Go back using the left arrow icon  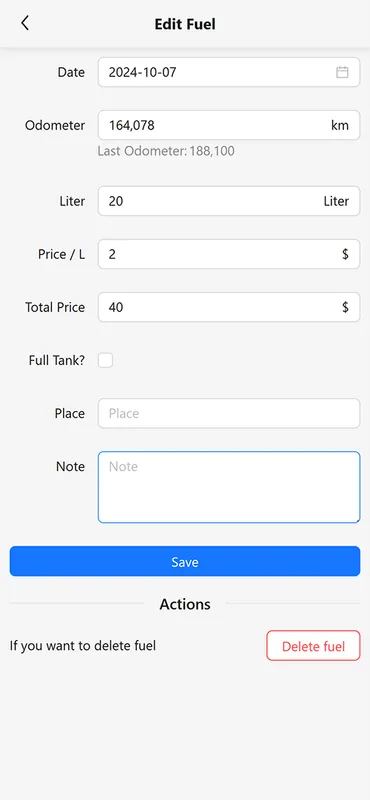coord(24,23)
